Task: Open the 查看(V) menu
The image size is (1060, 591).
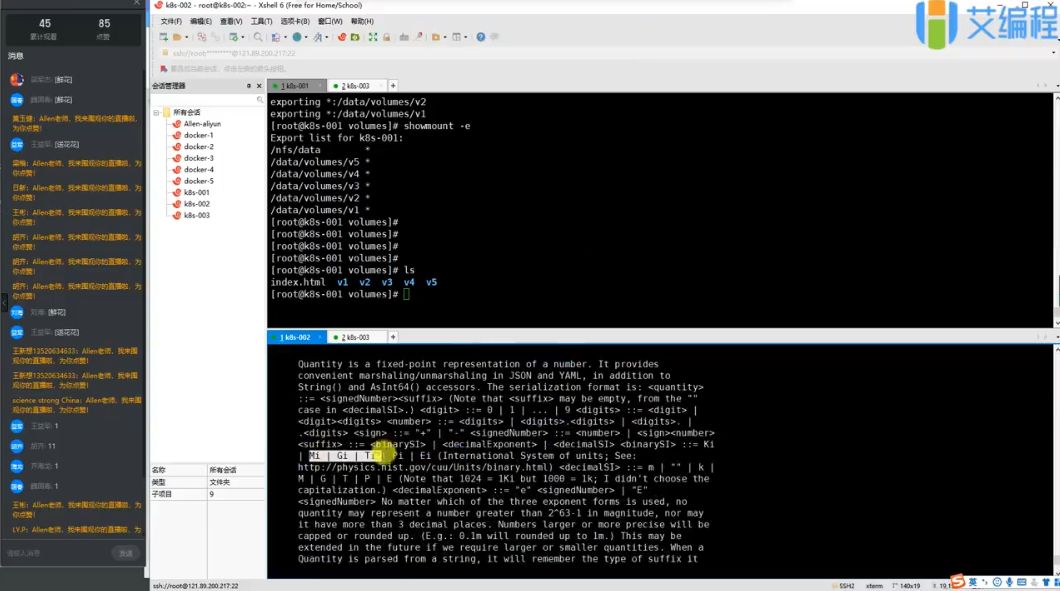Action: click(231, 22)
